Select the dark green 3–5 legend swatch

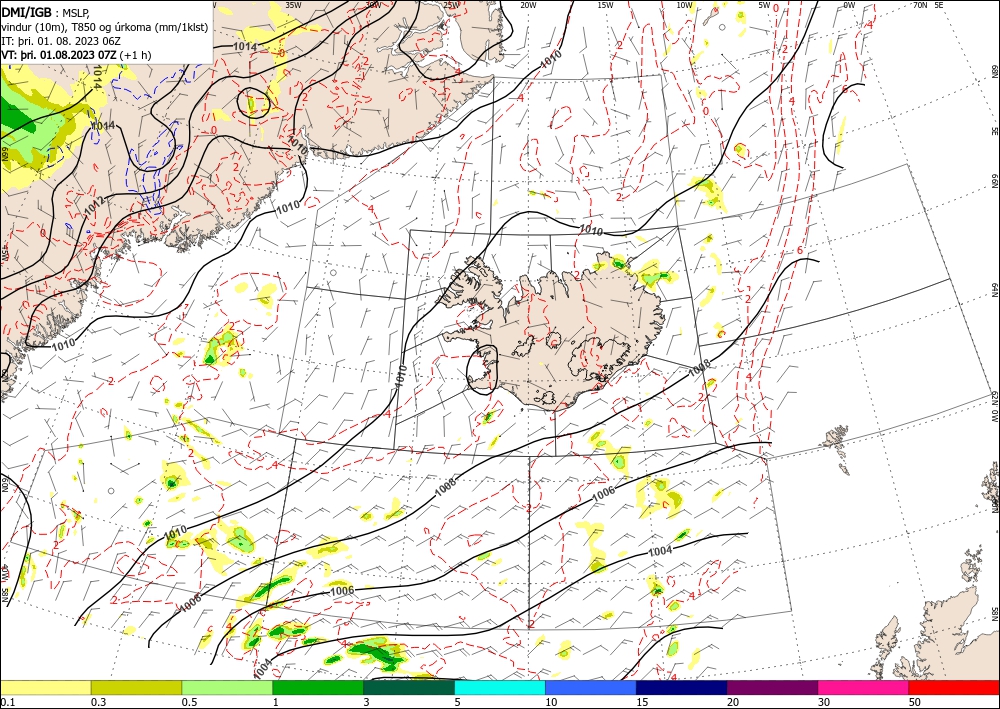pos(409,687)
